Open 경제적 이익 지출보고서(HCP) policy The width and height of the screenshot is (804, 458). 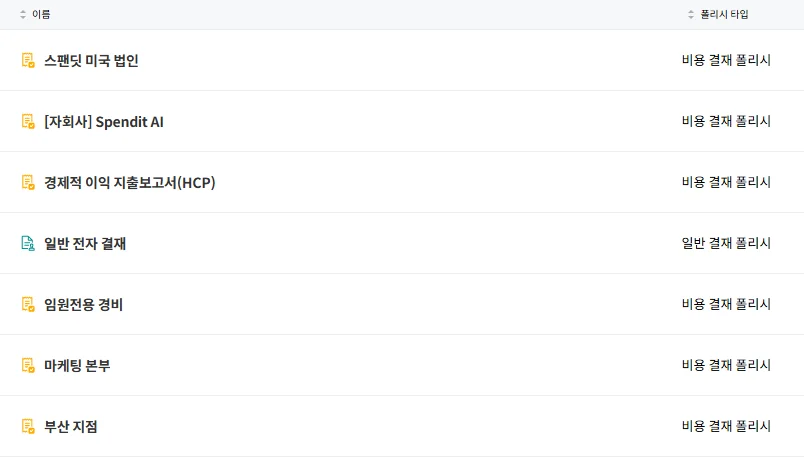130,182
